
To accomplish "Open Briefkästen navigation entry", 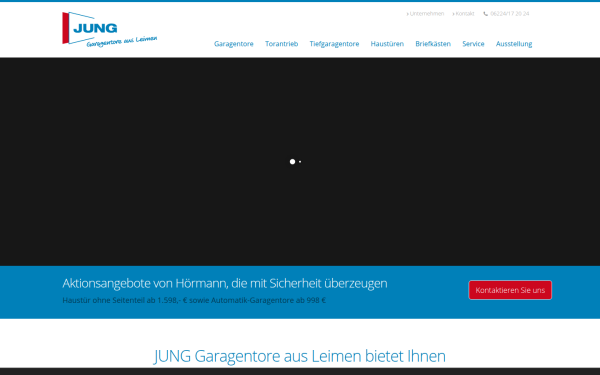I will pos(433,44).
